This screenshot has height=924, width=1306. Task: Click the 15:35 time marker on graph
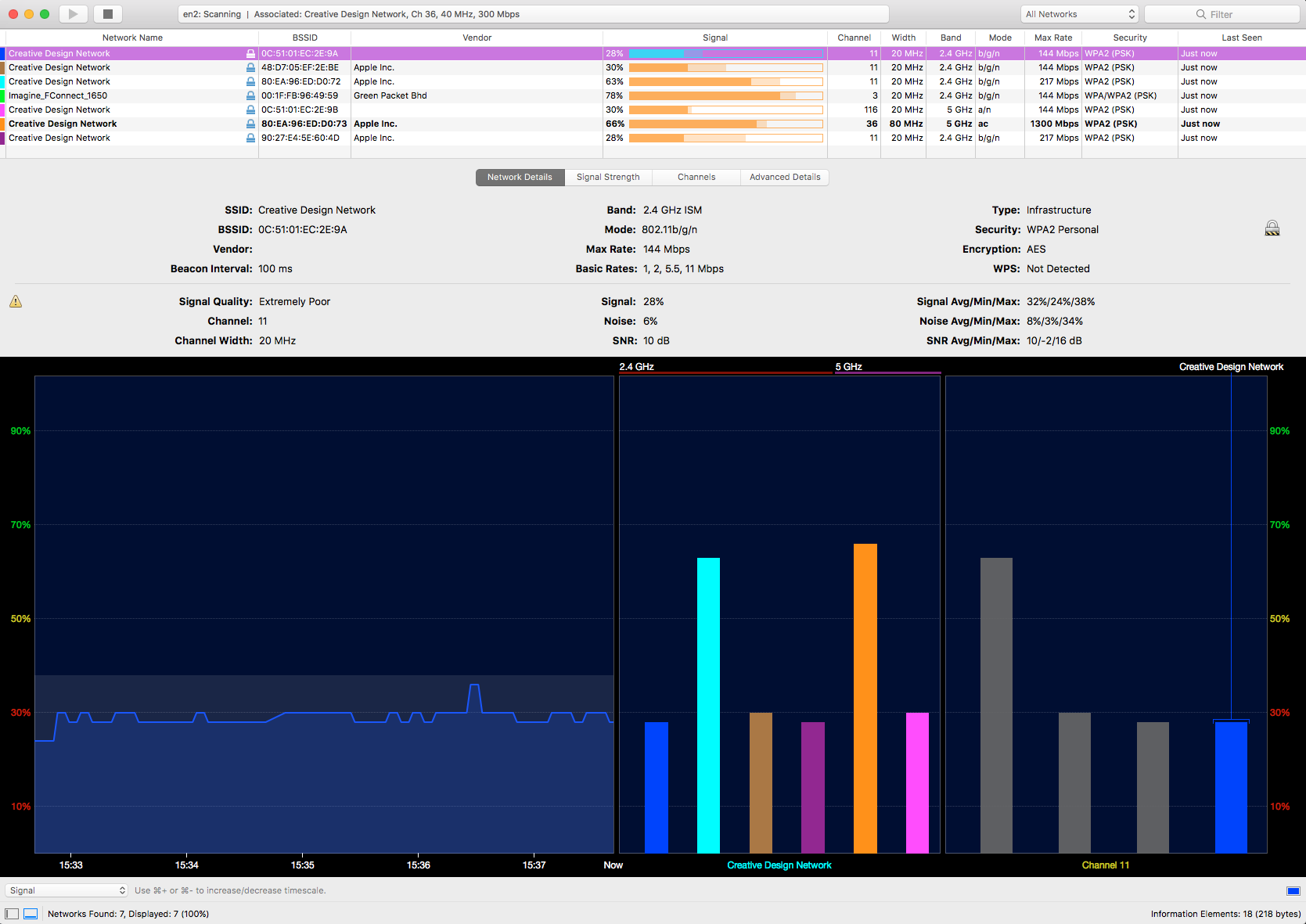[303, 865]
